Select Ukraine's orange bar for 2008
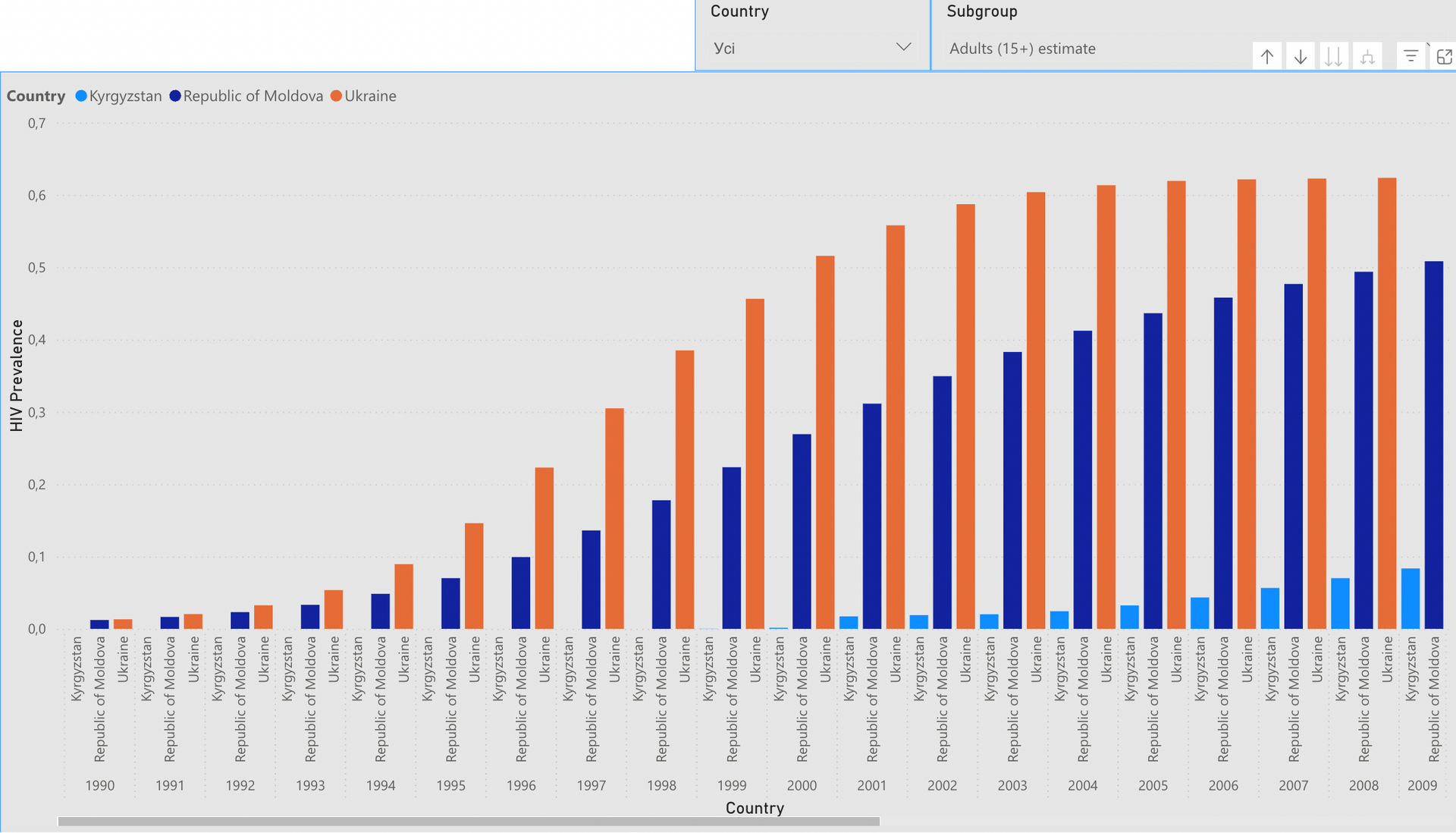Viewport: 1456px width, 833px height. pyautogui.click(x=1387, y=403)
